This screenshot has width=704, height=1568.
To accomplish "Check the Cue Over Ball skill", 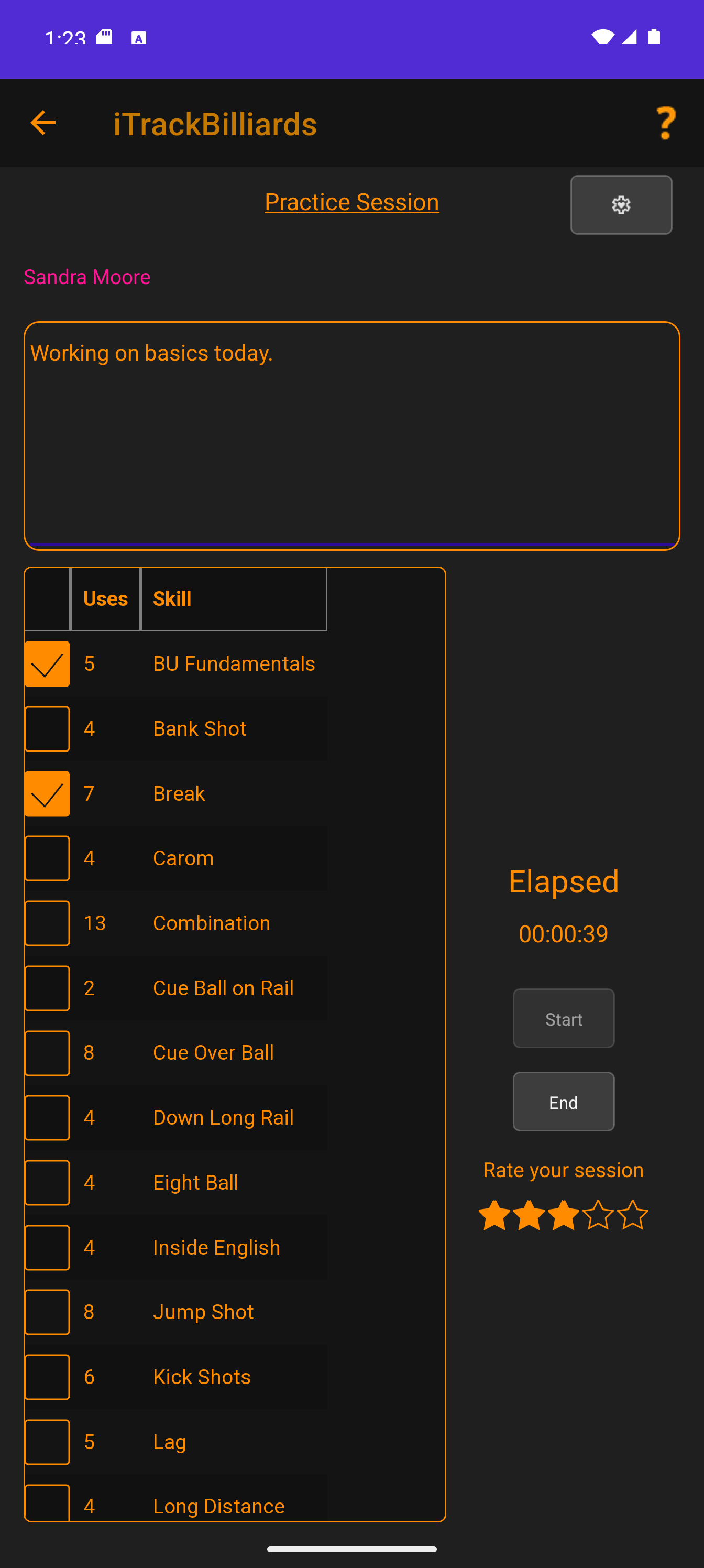I will (47, 1052).
